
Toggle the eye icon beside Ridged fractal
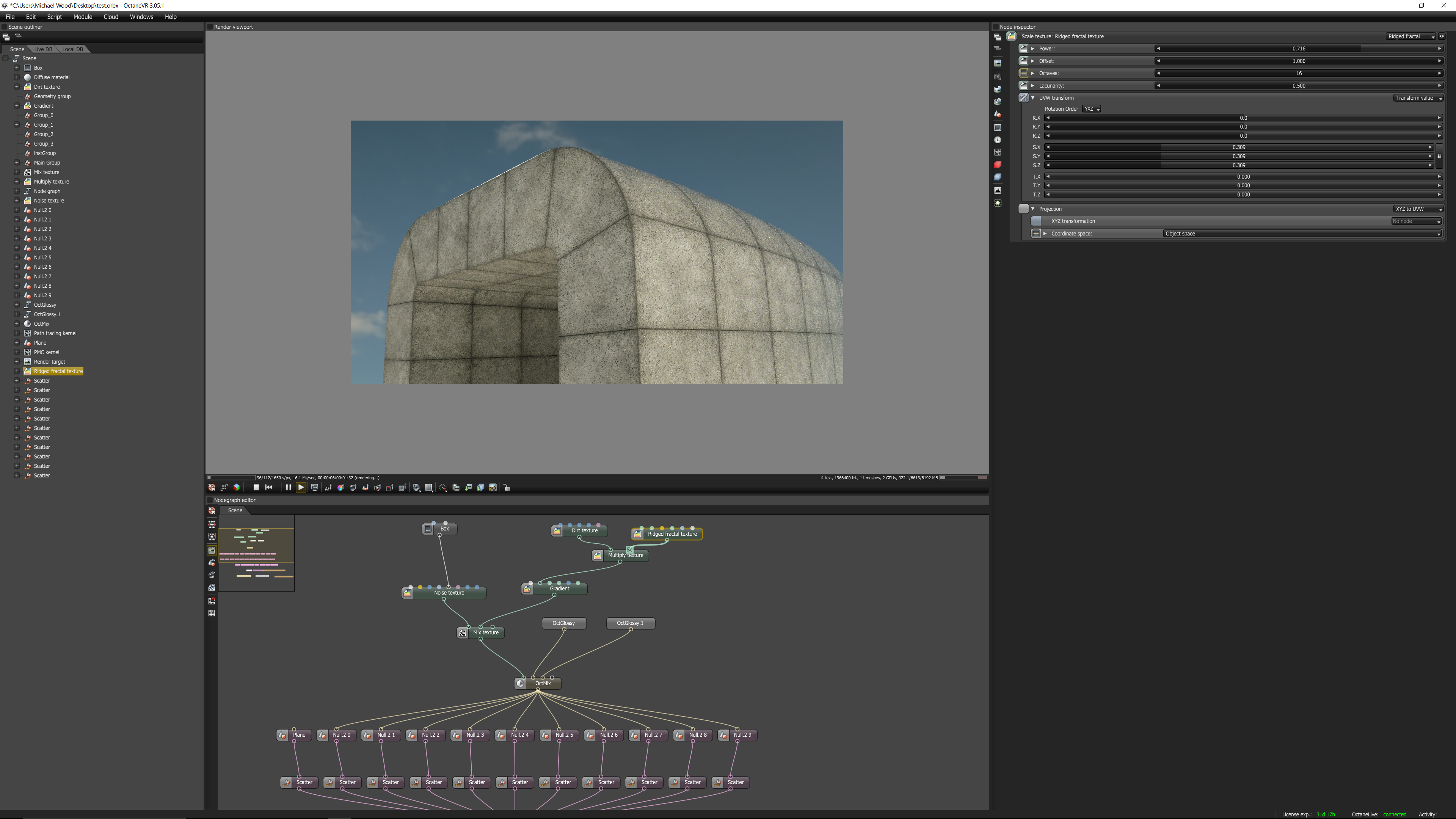[x=1441, y=36]
